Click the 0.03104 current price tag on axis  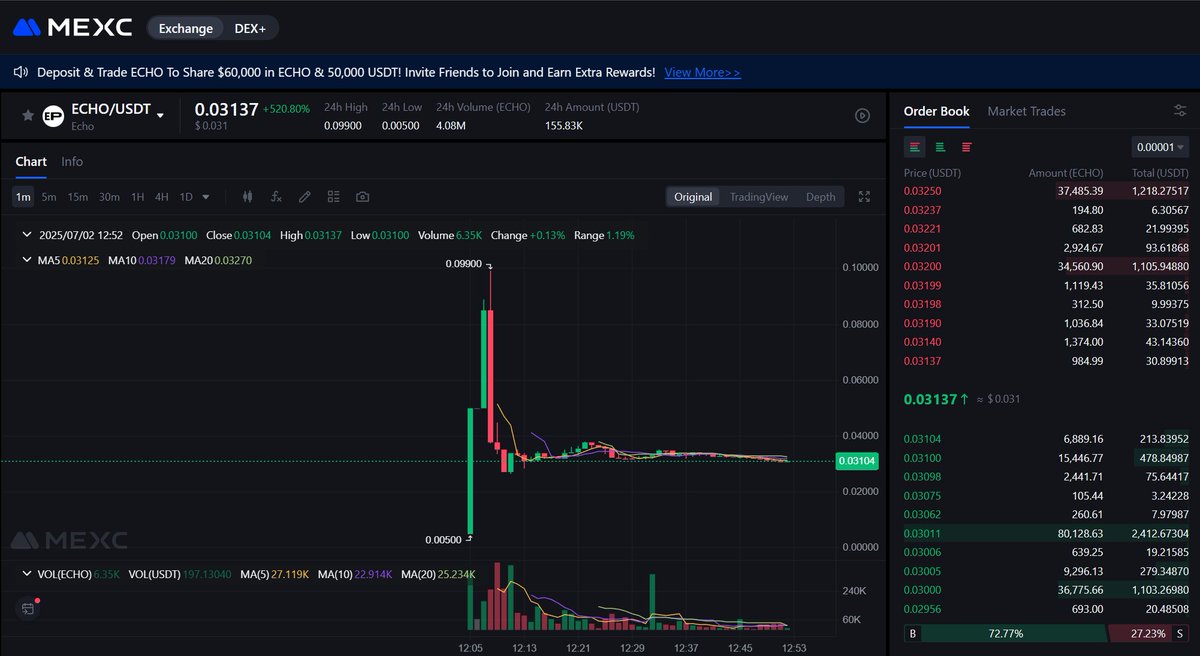tap(858, 461)
